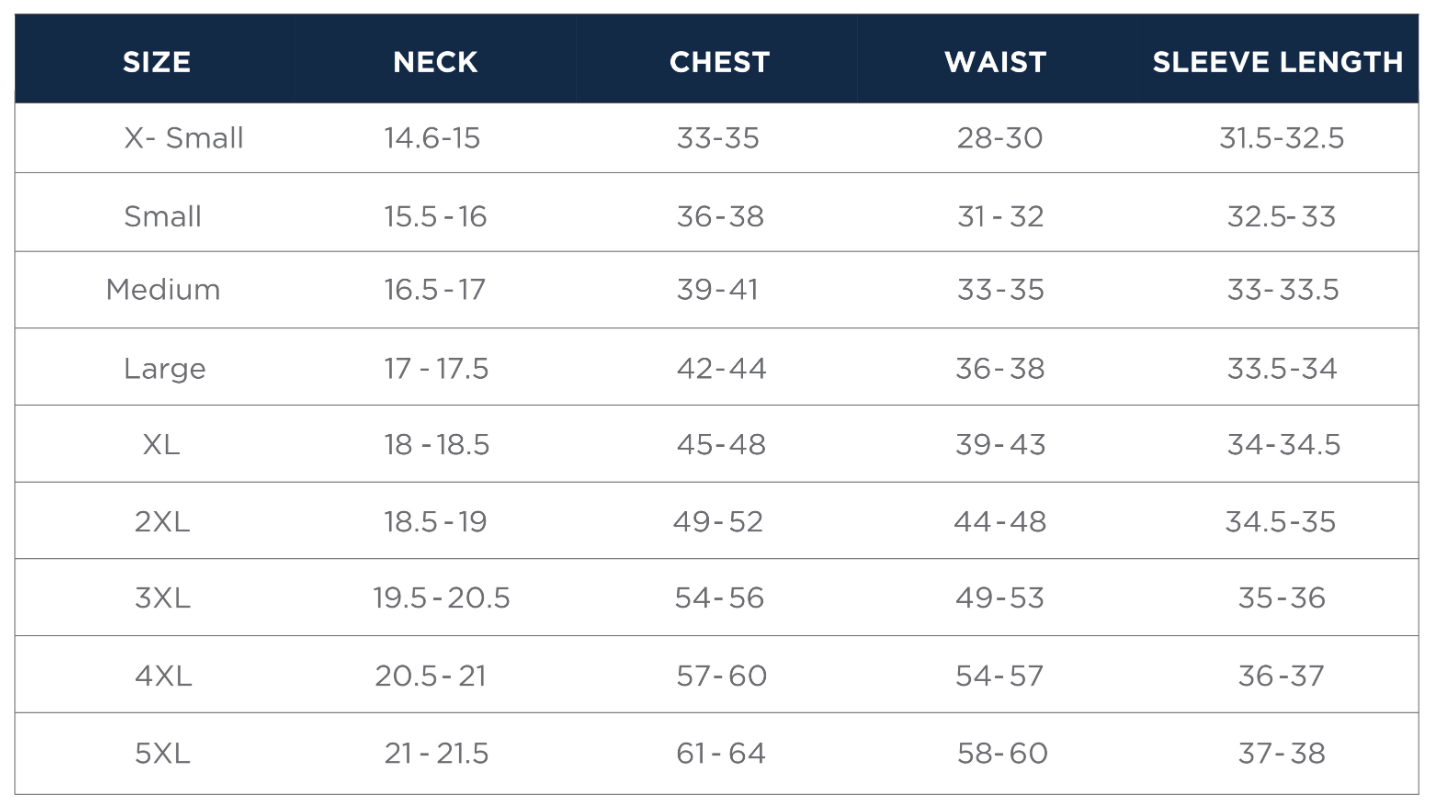This screenshot has width=1434, height=812.
Task: Click neck value 14.6-15
Action: pyautogui.click(x=432, y=138)
